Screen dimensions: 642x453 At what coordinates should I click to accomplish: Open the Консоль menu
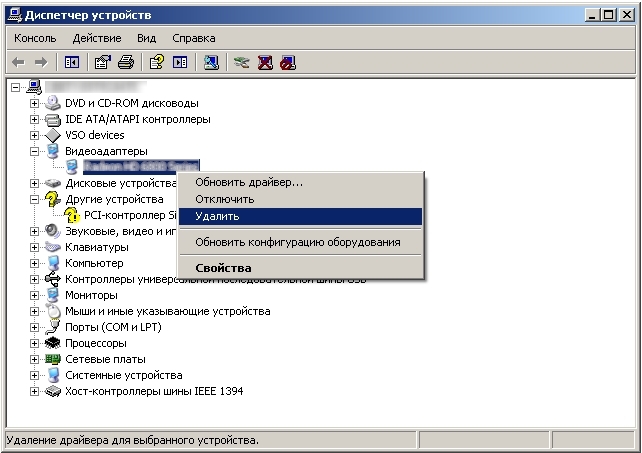(35, 38)
